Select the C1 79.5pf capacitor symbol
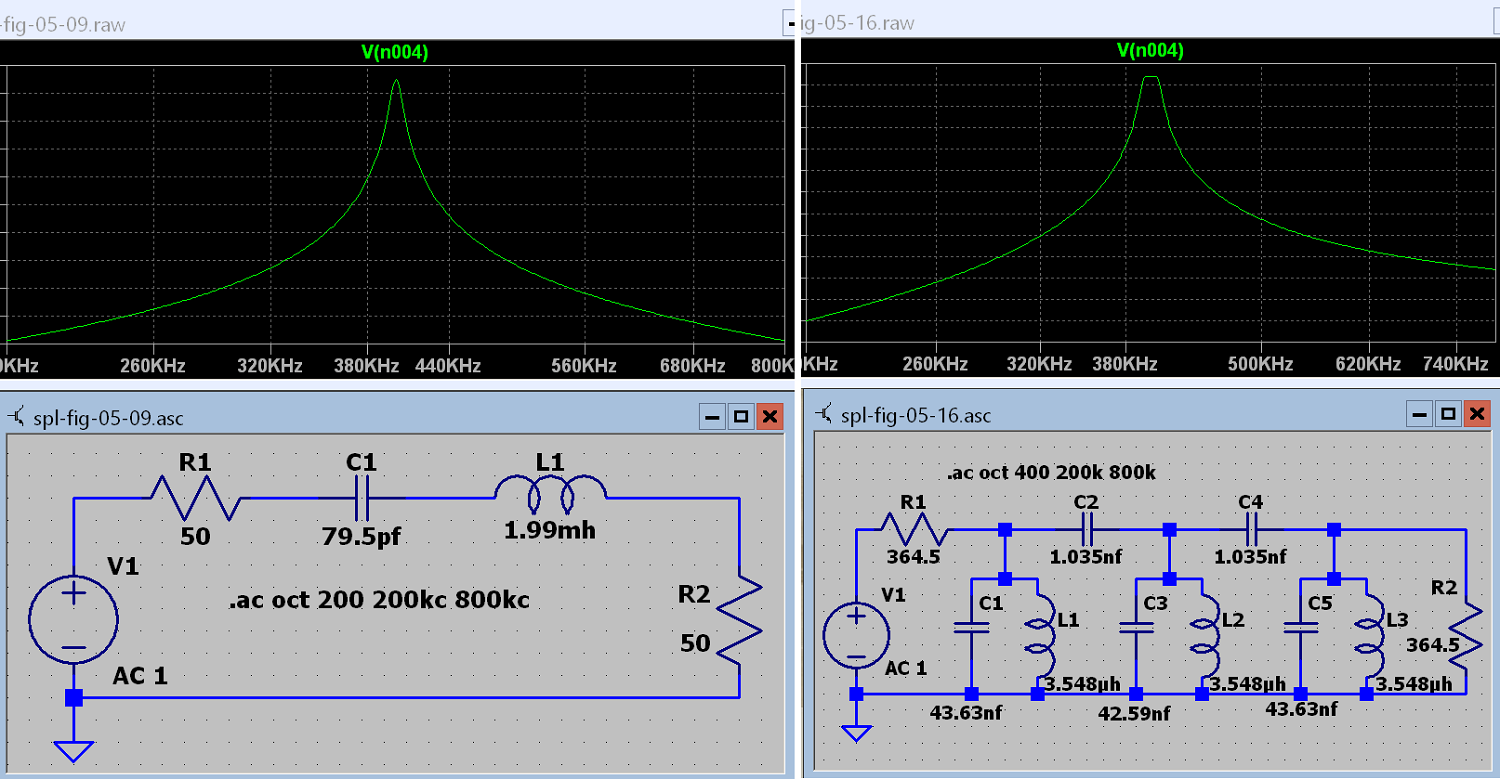Viewport: 1500px width, 779px height. [x=362, y=497]
